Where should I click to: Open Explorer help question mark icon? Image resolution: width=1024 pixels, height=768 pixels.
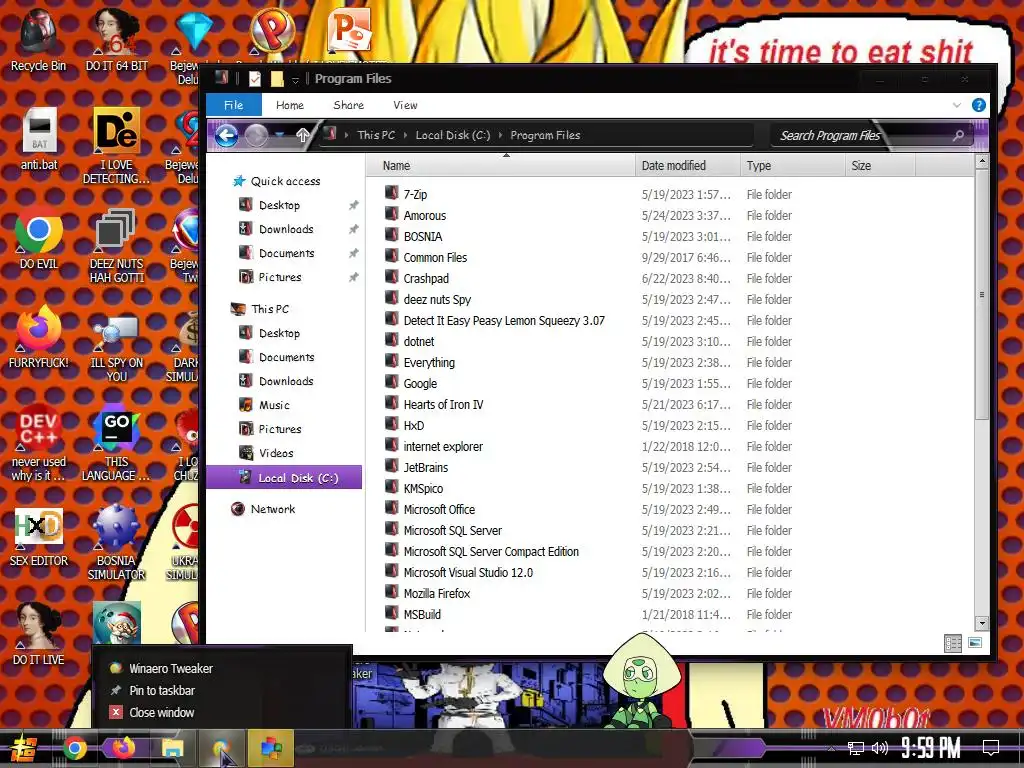(978, 105)
